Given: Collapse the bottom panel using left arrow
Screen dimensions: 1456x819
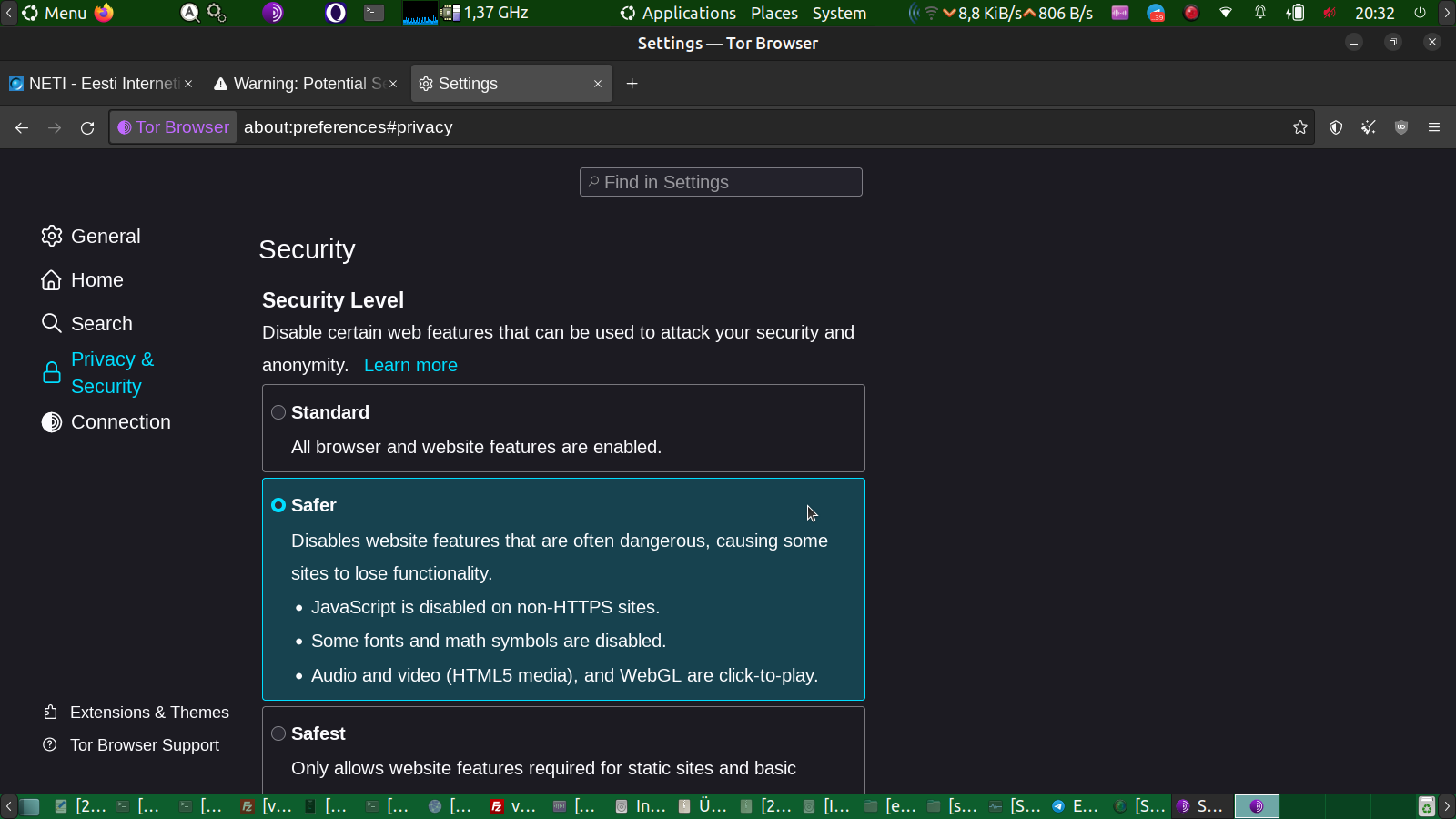Looking at the screenshot, I should coord(8,806).
